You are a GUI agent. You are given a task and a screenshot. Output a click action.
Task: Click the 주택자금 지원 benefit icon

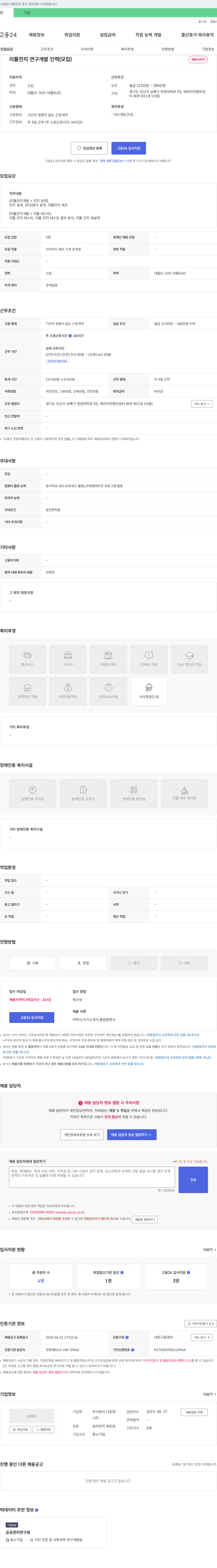[27, 691]
